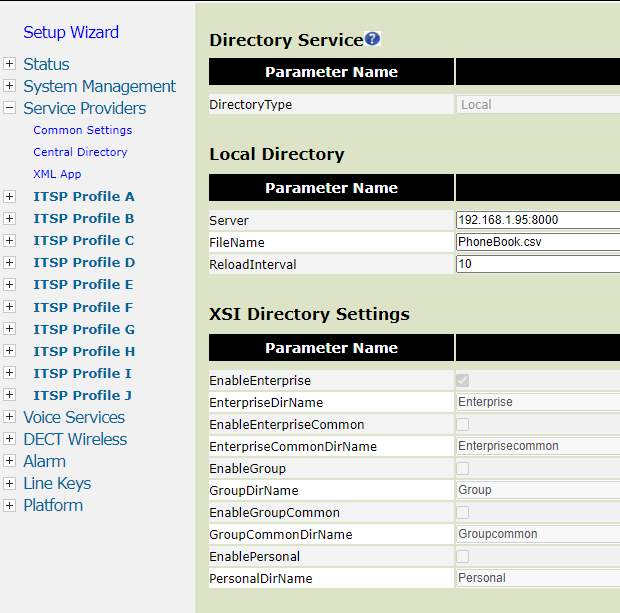The height and width of the screenshot is (613, 620).
Task: Expand ITSP Profile G
Action: click(9, 329)
